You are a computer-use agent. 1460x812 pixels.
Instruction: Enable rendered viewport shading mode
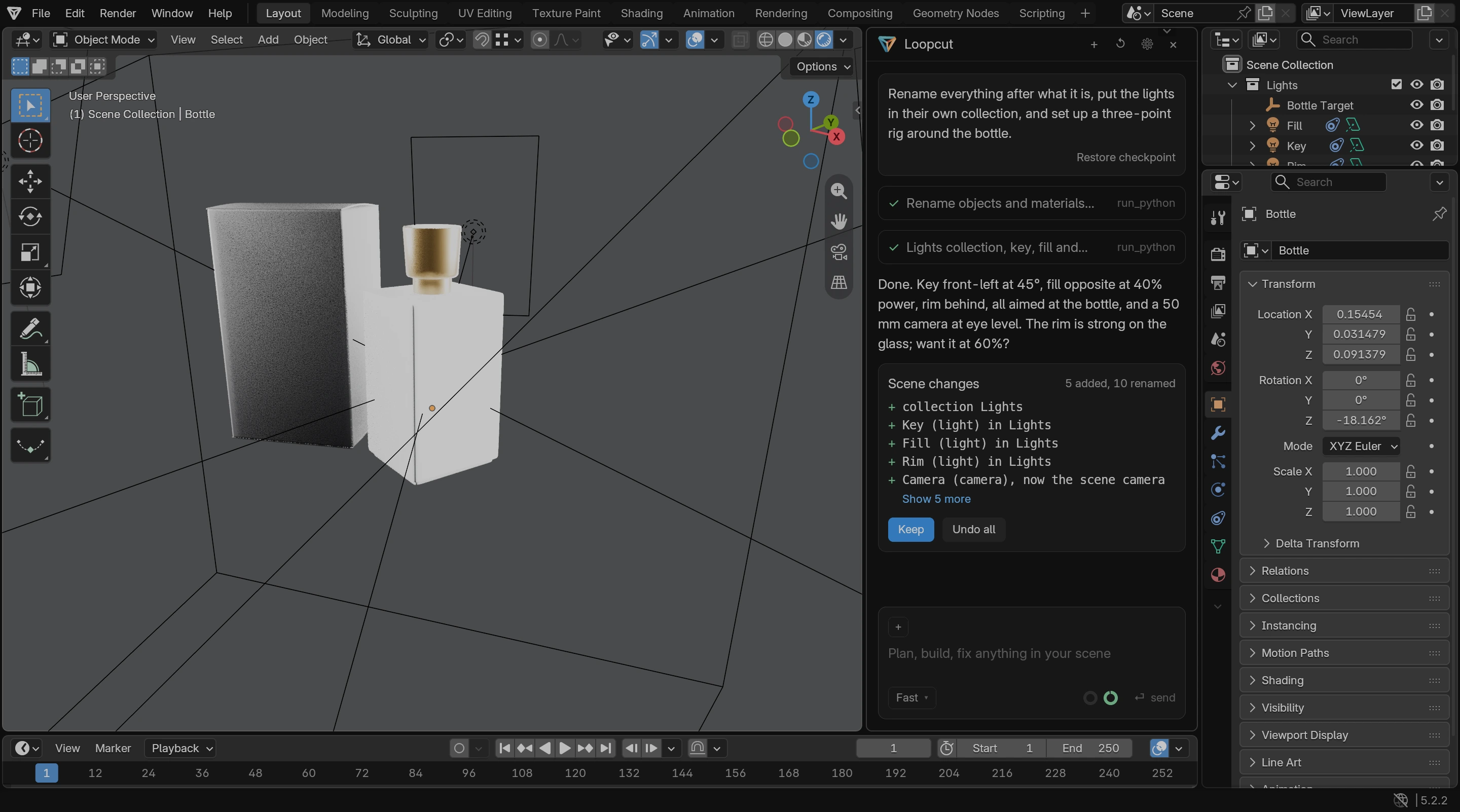pos(824,40)
